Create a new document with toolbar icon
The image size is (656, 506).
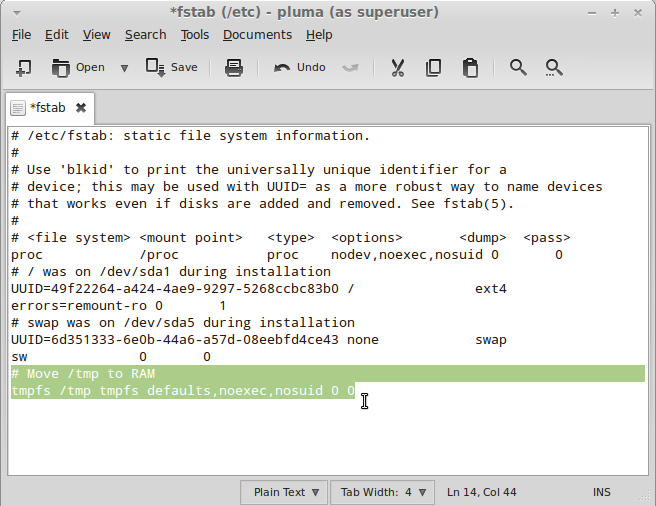23,67
